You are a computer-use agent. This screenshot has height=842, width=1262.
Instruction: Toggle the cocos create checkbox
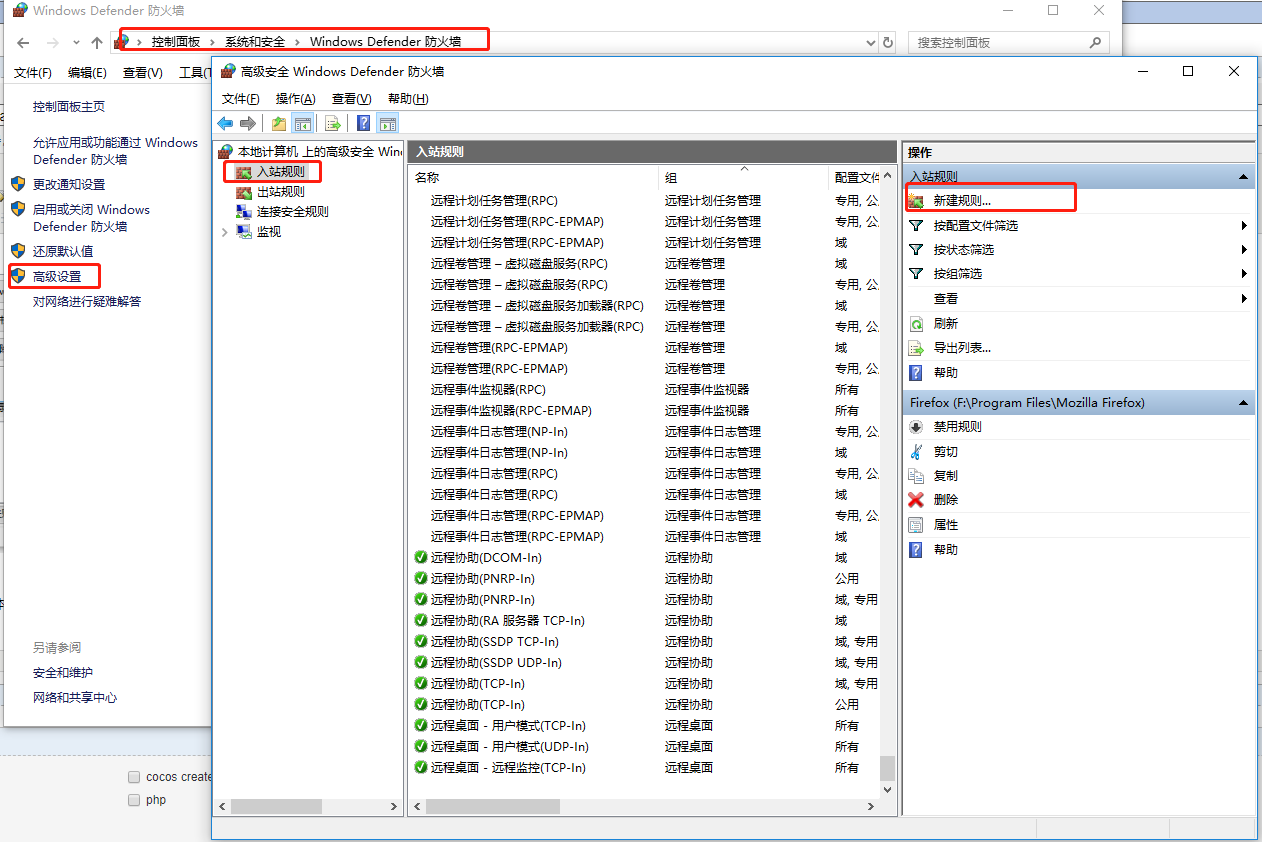[x=134, y=777]
